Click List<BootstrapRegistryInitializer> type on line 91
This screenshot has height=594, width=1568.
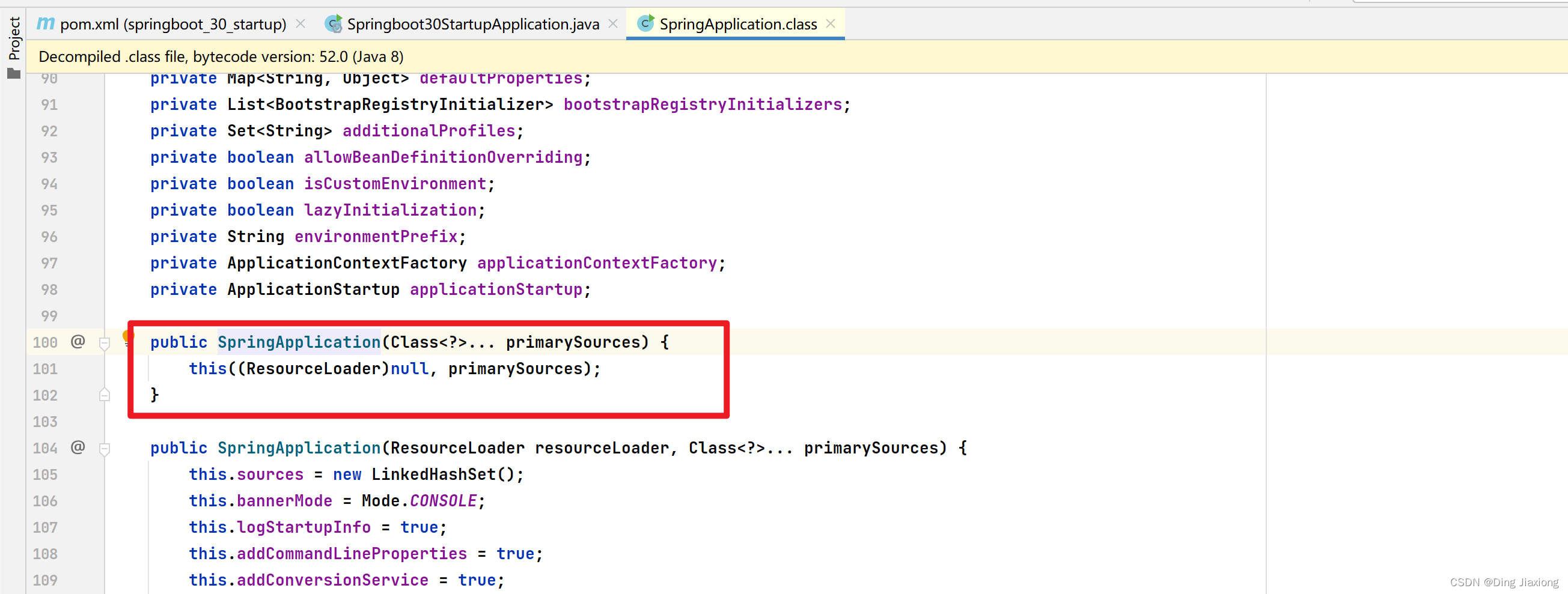pos(390,105)
